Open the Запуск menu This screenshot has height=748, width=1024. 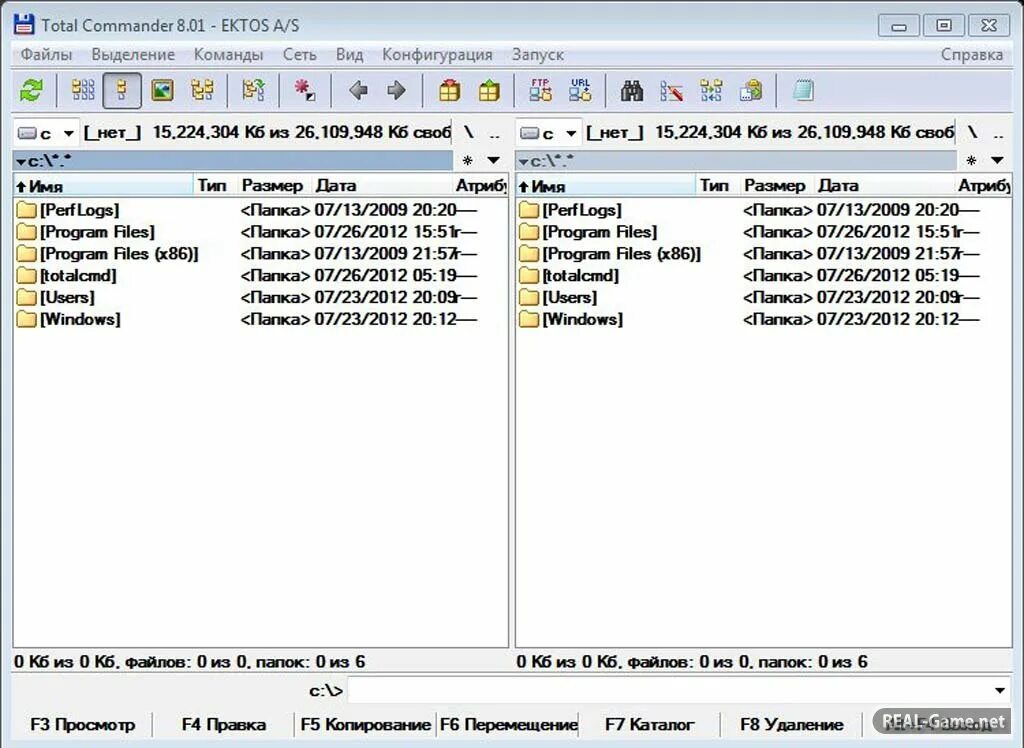click(538, 55)
